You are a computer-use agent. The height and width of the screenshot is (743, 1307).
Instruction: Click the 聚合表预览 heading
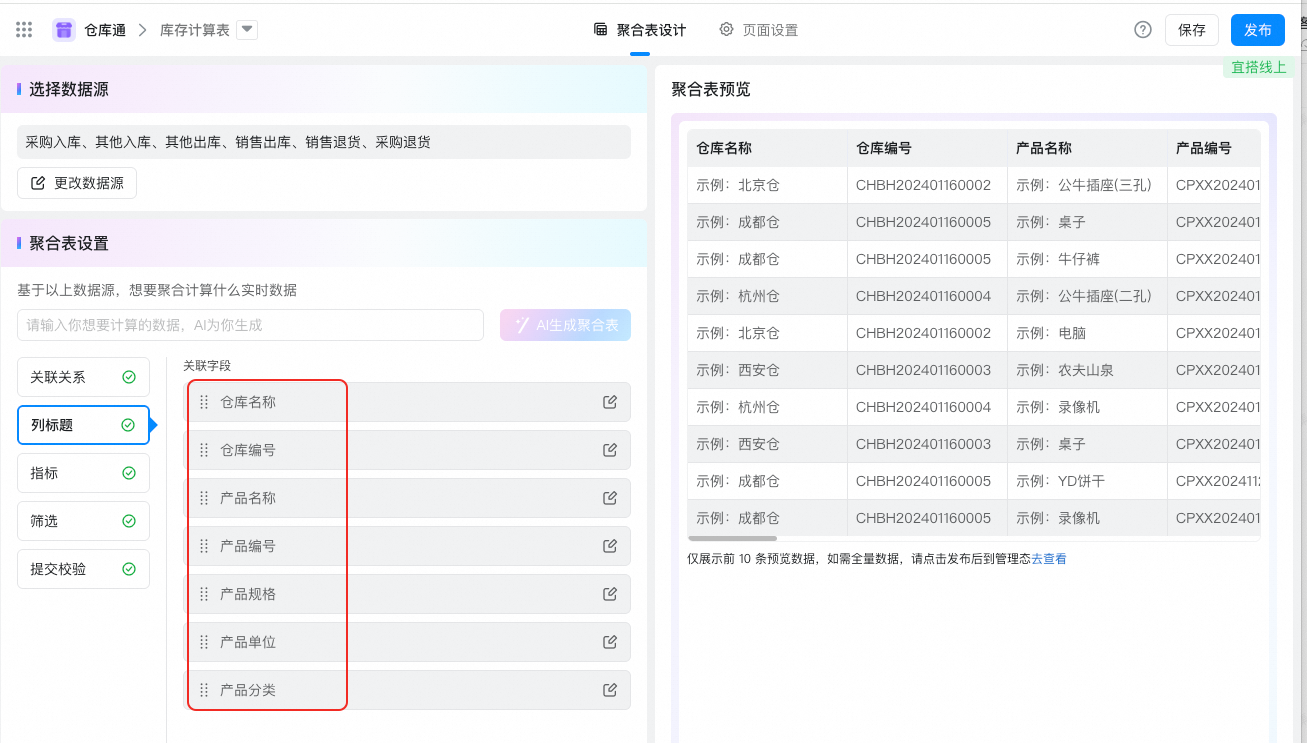(x=711, y=89)
